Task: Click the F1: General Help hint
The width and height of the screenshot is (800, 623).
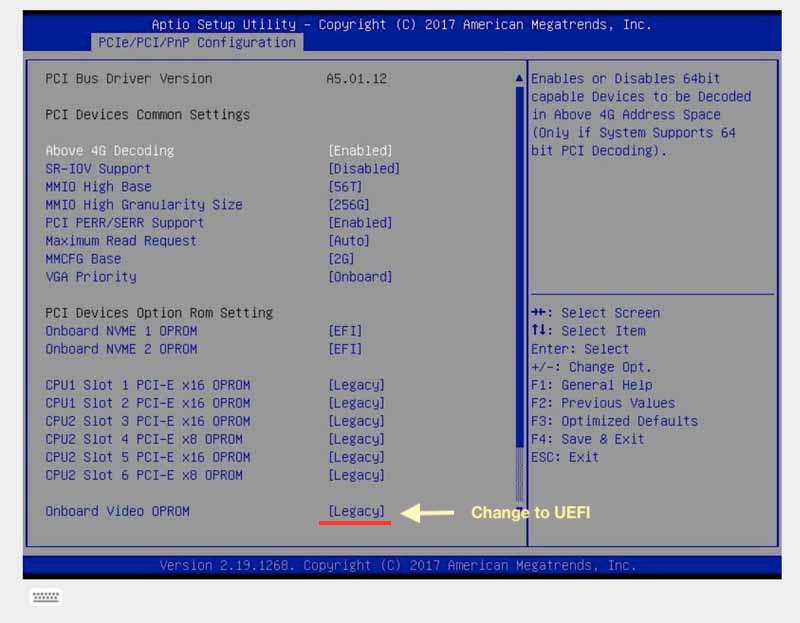Action: click(591, 385)
